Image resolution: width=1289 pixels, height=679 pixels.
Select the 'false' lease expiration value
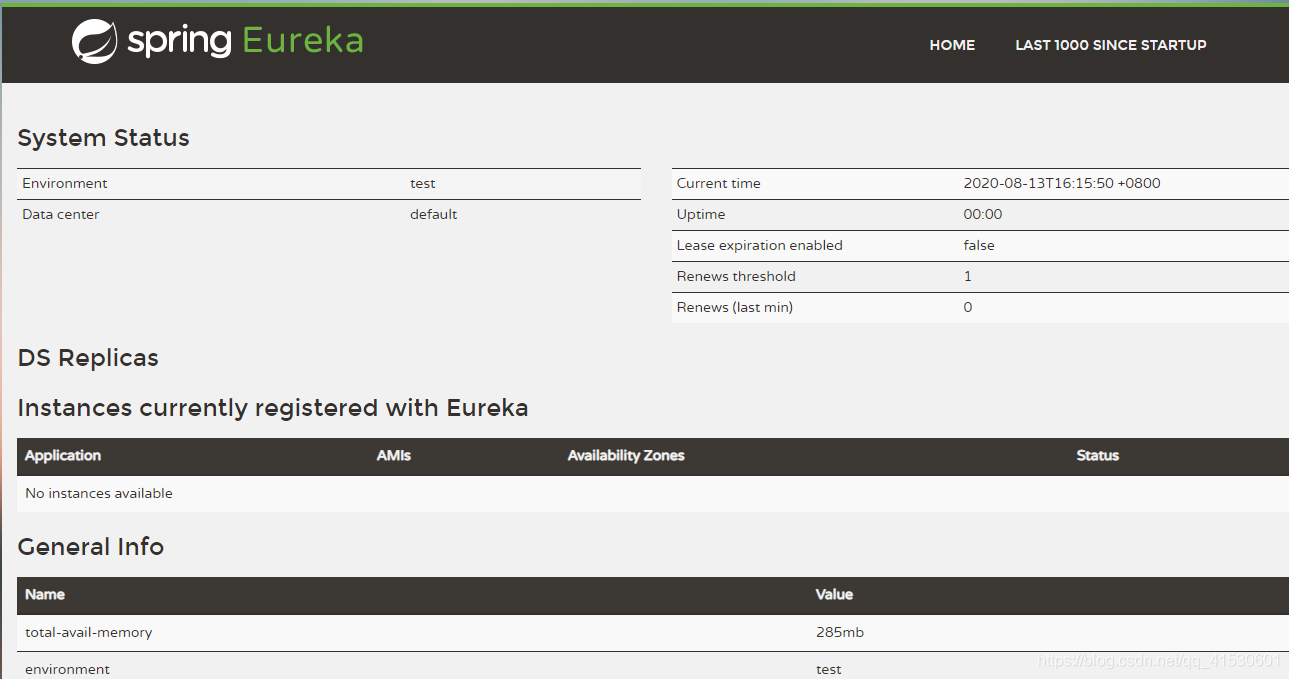click(x=979, y=246)
